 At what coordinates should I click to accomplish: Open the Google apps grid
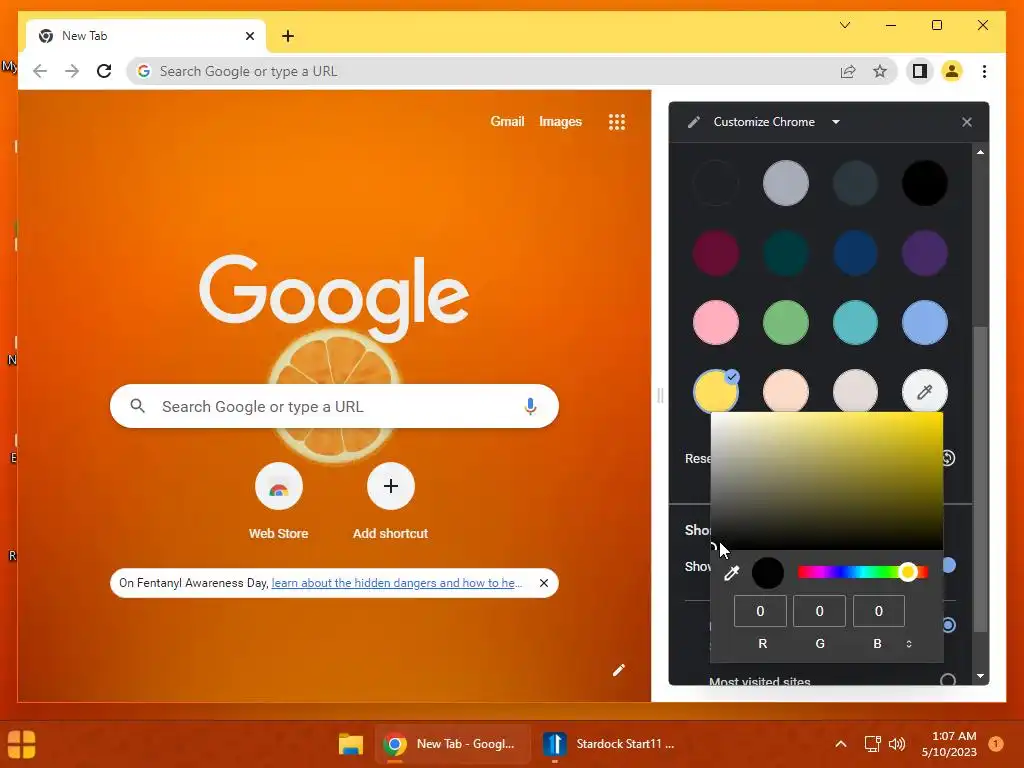tap(616, 122)
